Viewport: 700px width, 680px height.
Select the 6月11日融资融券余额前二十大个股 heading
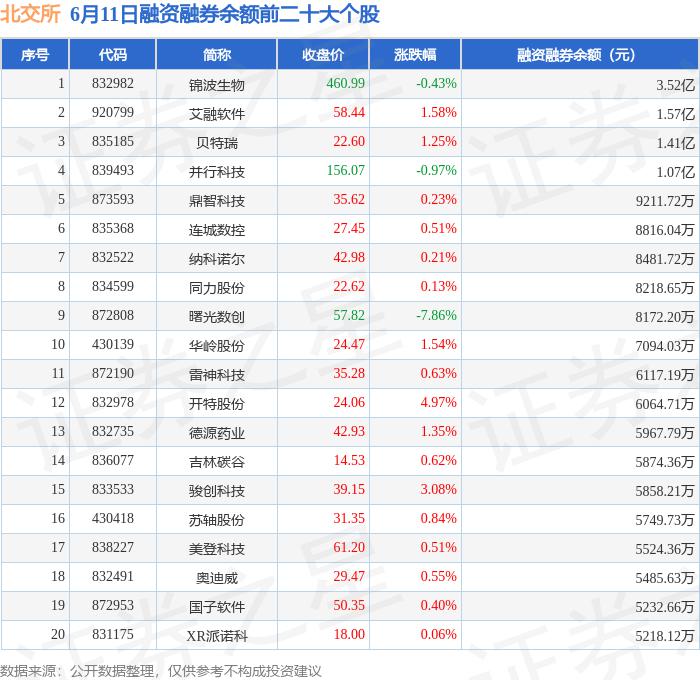[x=225, y=14]
